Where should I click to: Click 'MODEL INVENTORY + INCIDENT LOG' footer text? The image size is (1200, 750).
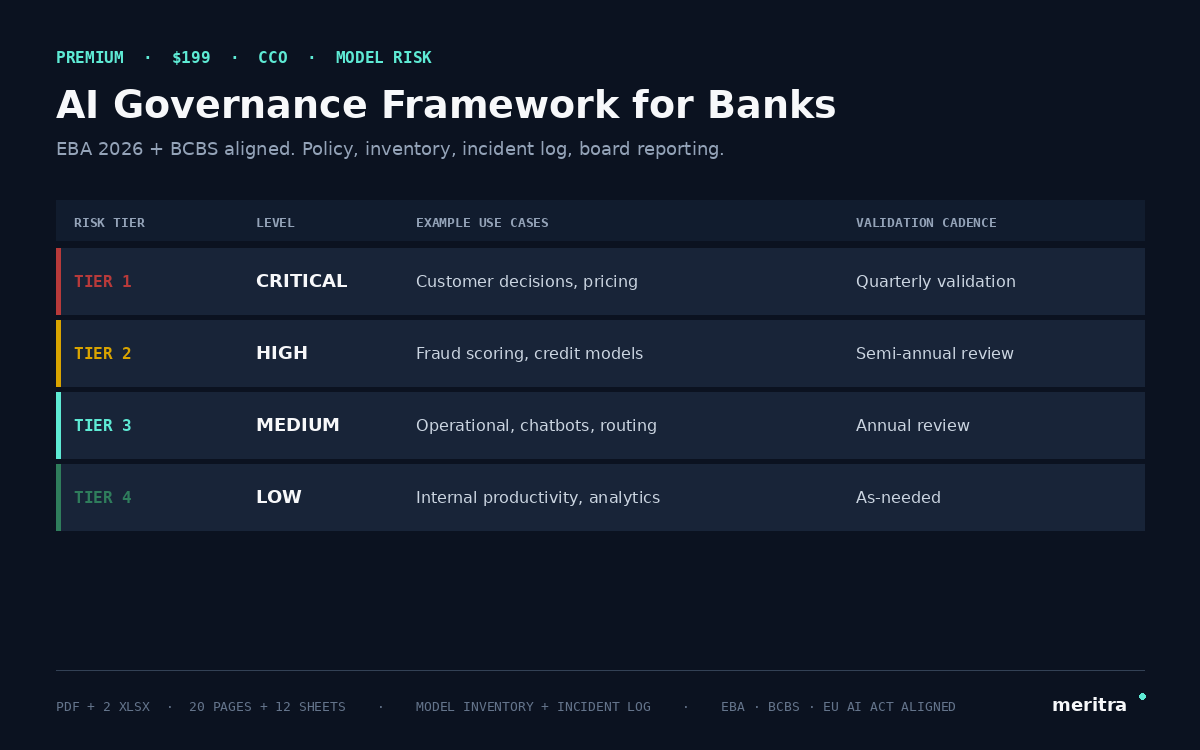533,707
